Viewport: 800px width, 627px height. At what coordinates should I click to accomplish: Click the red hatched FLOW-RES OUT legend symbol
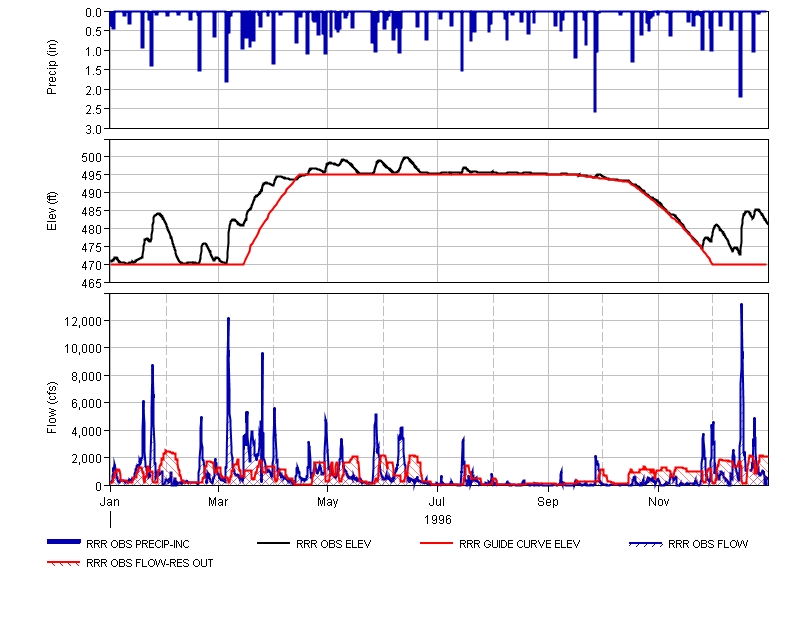[64, 563]
